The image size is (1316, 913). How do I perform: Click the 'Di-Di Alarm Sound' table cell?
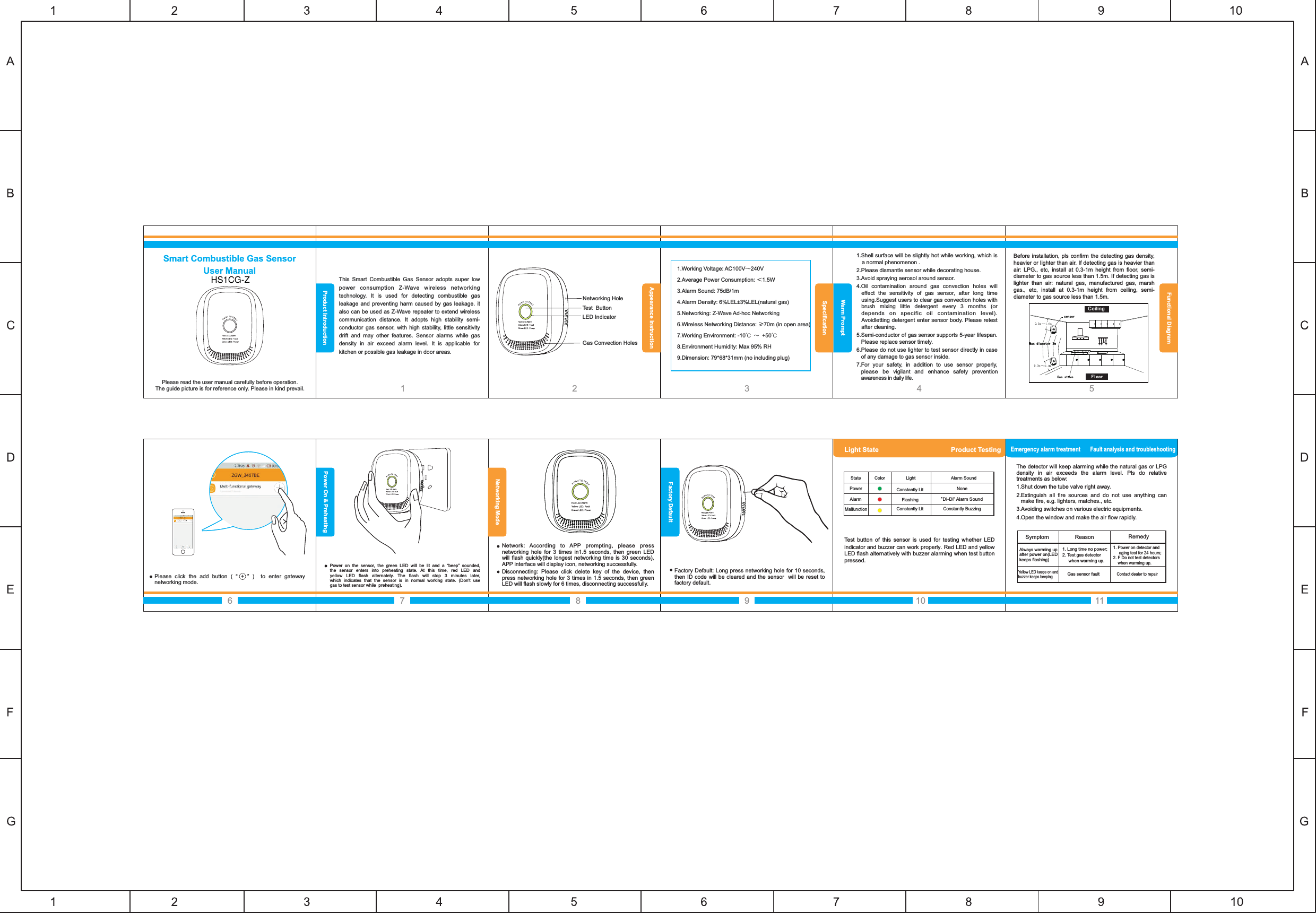coord(962,499)
